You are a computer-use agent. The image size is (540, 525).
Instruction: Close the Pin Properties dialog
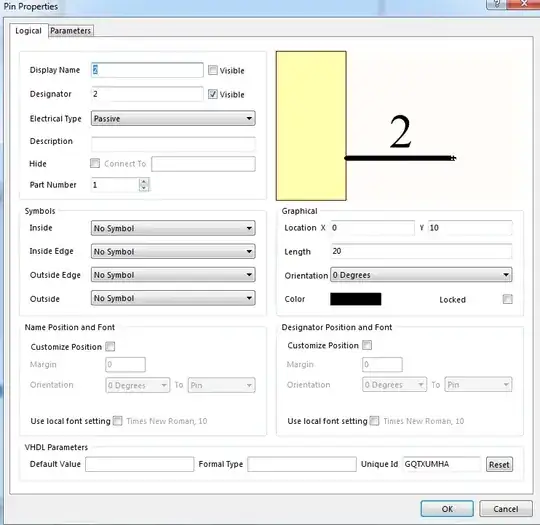pyautogui.click(x=524, y=3)
